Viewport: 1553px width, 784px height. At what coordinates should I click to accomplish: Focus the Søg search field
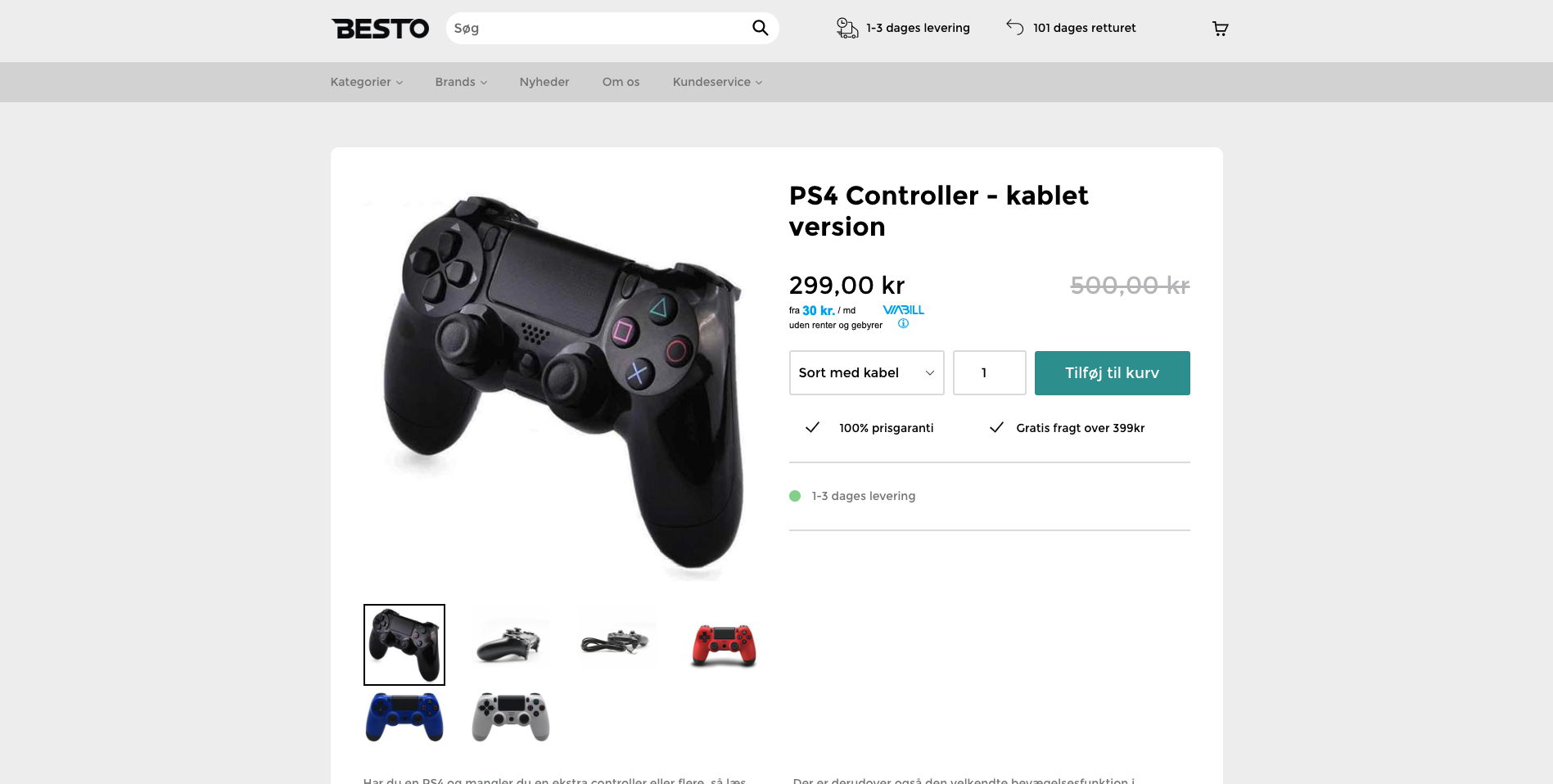[598, 29]
